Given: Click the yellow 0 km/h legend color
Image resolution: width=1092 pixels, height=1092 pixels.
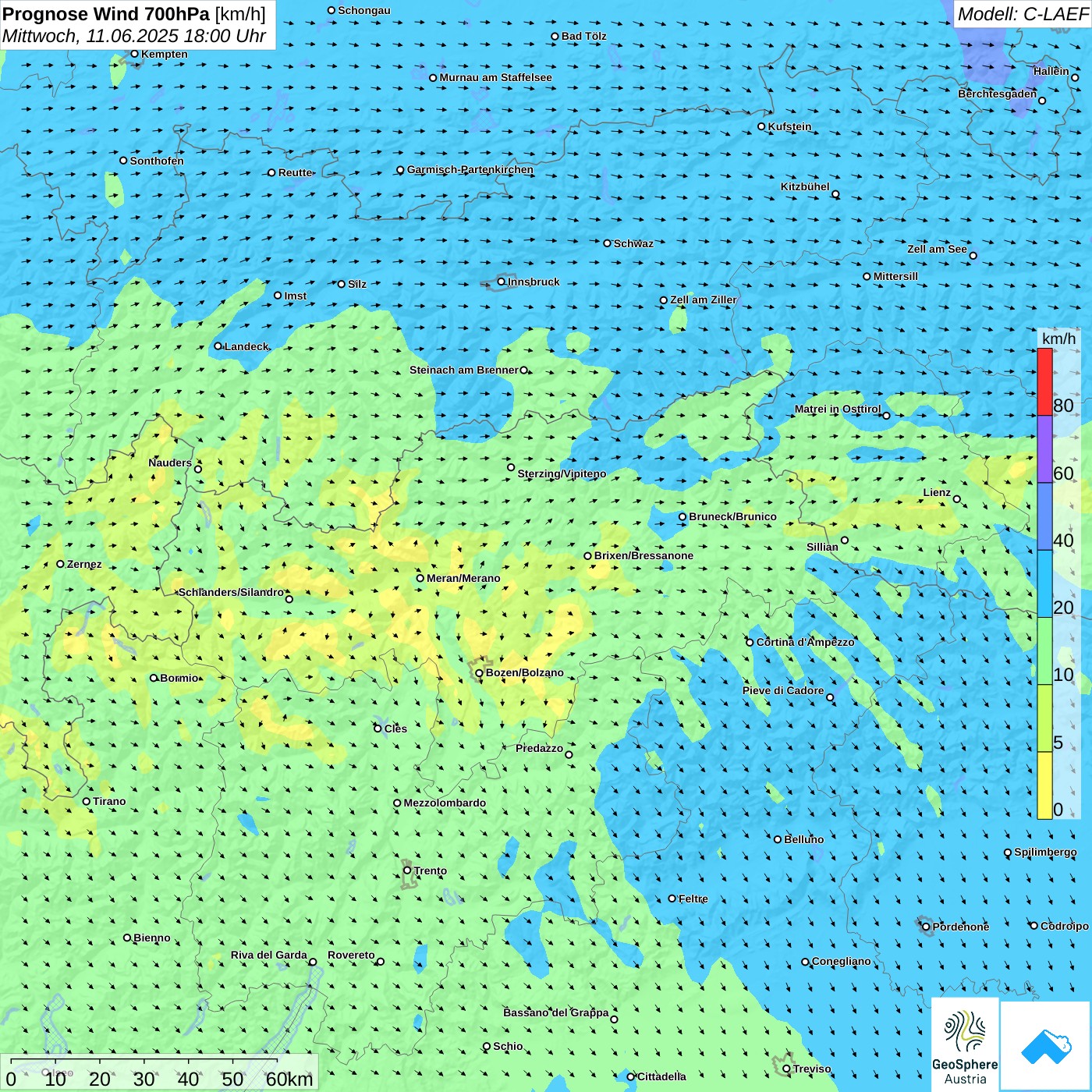Looking at the screenshot, I should 1044,785.
